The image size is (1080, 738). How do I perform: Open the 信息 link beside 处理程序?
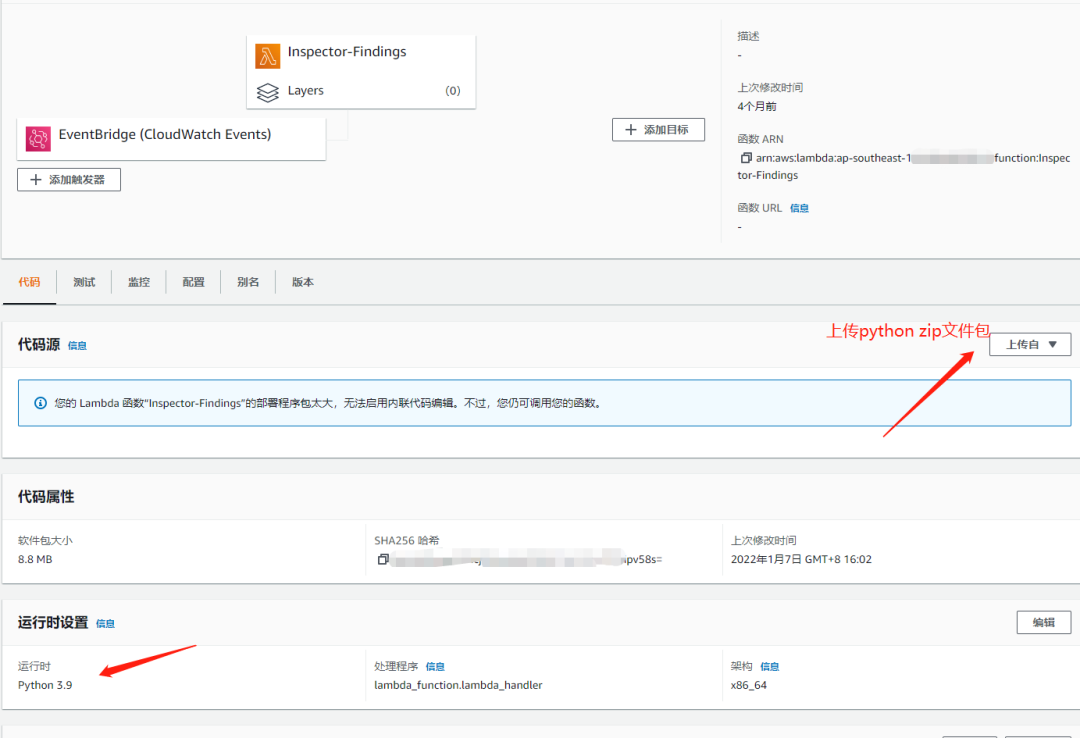coord(435,666)
